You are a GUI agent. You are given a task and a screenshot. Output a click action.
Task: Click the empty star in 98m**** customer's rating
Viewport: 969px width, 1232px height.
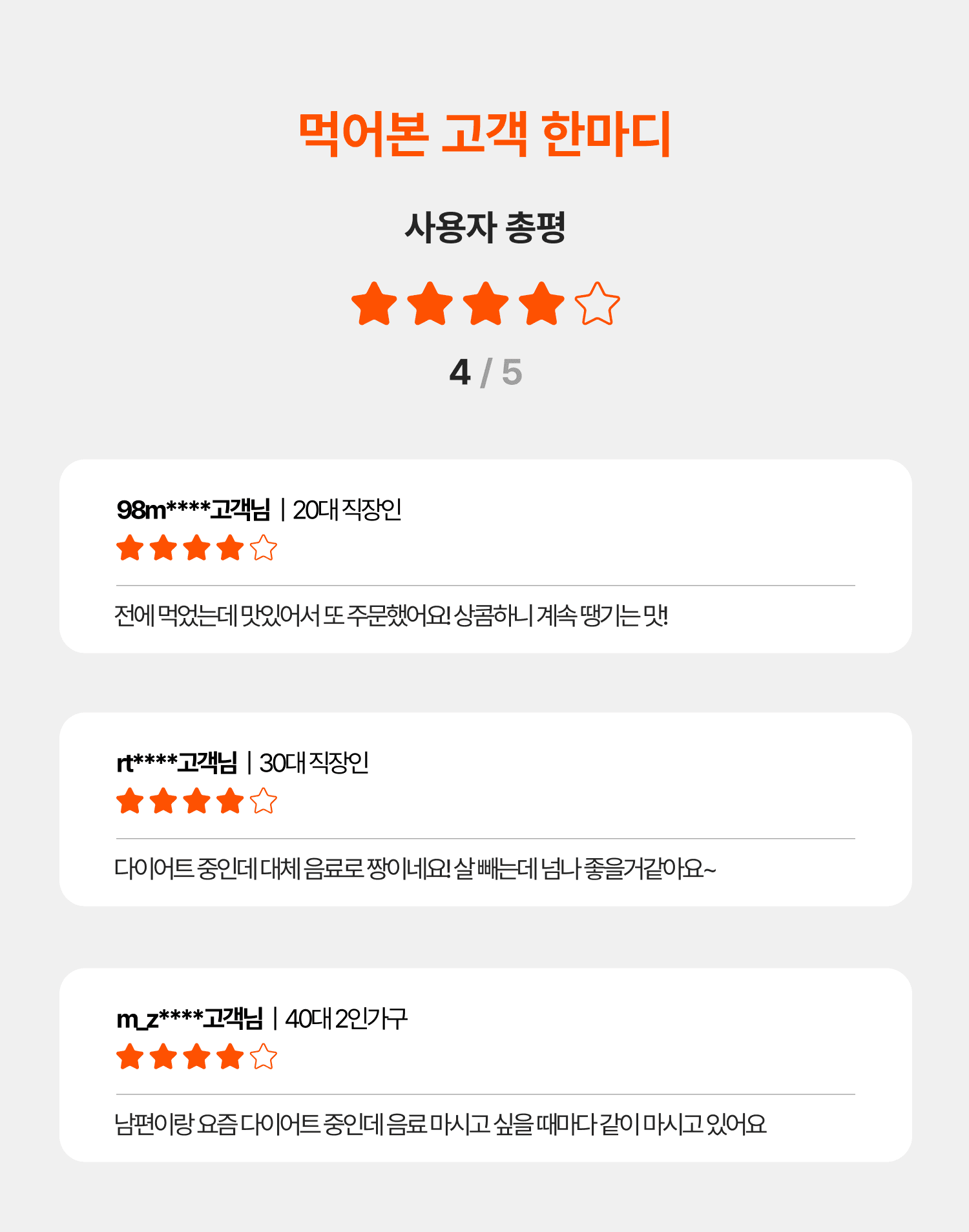pos(264,548)
